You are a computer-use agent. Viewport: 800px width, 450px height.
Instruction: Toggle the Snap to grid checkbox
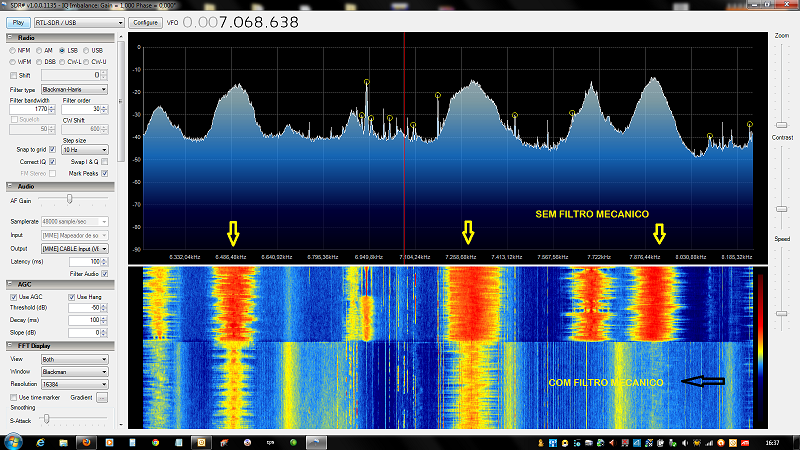[x=52, y=149]
